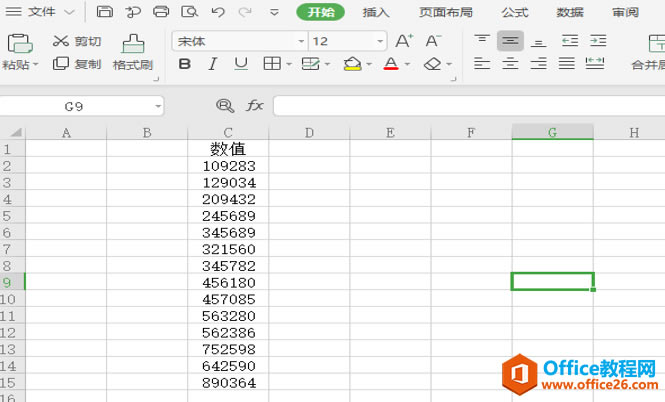This screenshot has width=665, height=402.
Task: Expand clear formatting dropdown arrow
Action: coord(449,64)
